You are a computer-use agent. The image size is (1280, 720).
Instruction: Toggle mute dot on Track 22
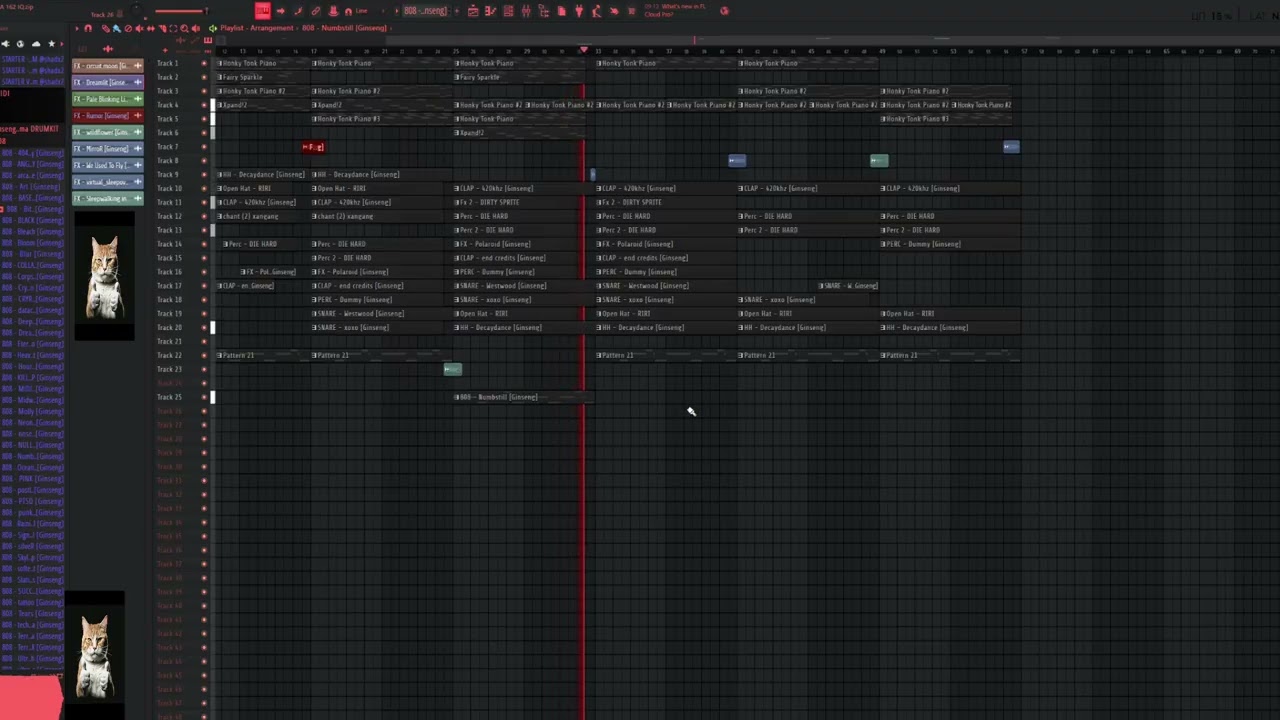click(204, 355)
